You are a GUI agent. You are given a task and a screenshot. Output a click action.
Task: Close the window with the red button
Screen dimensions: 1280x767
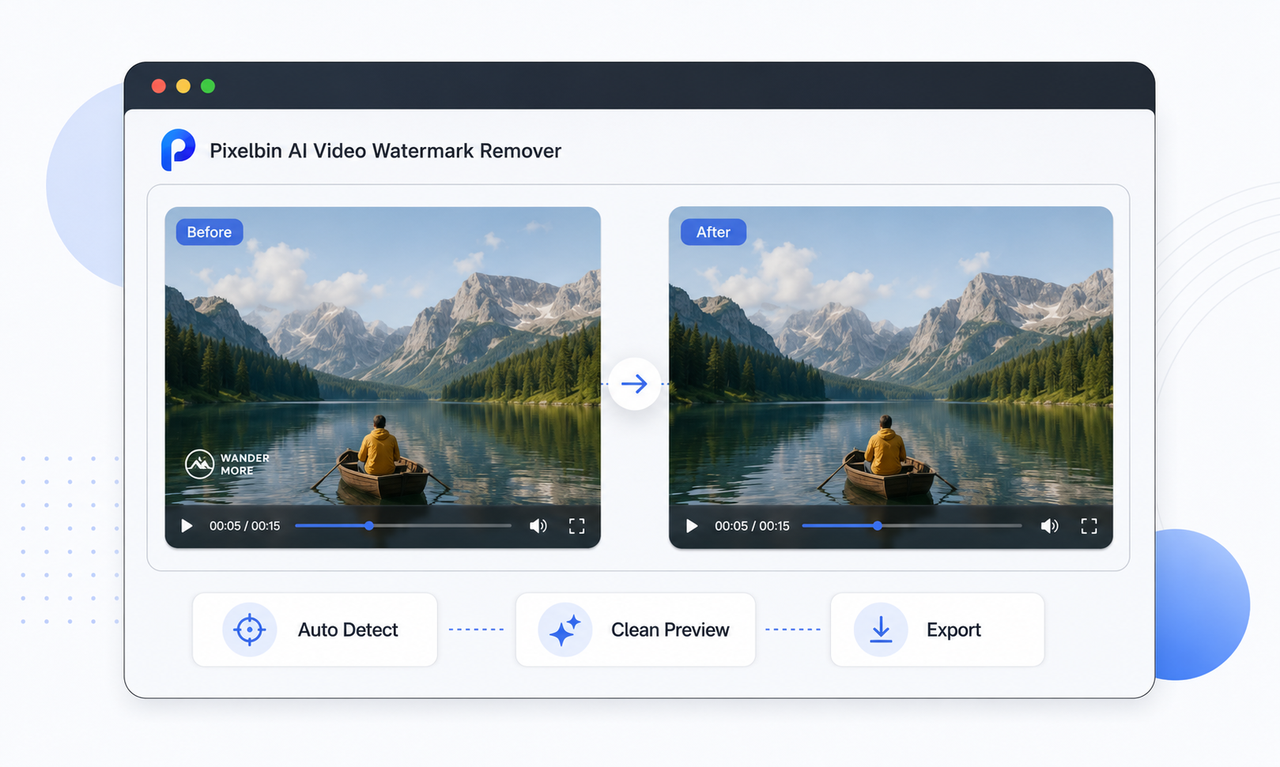tap(158, 86)
